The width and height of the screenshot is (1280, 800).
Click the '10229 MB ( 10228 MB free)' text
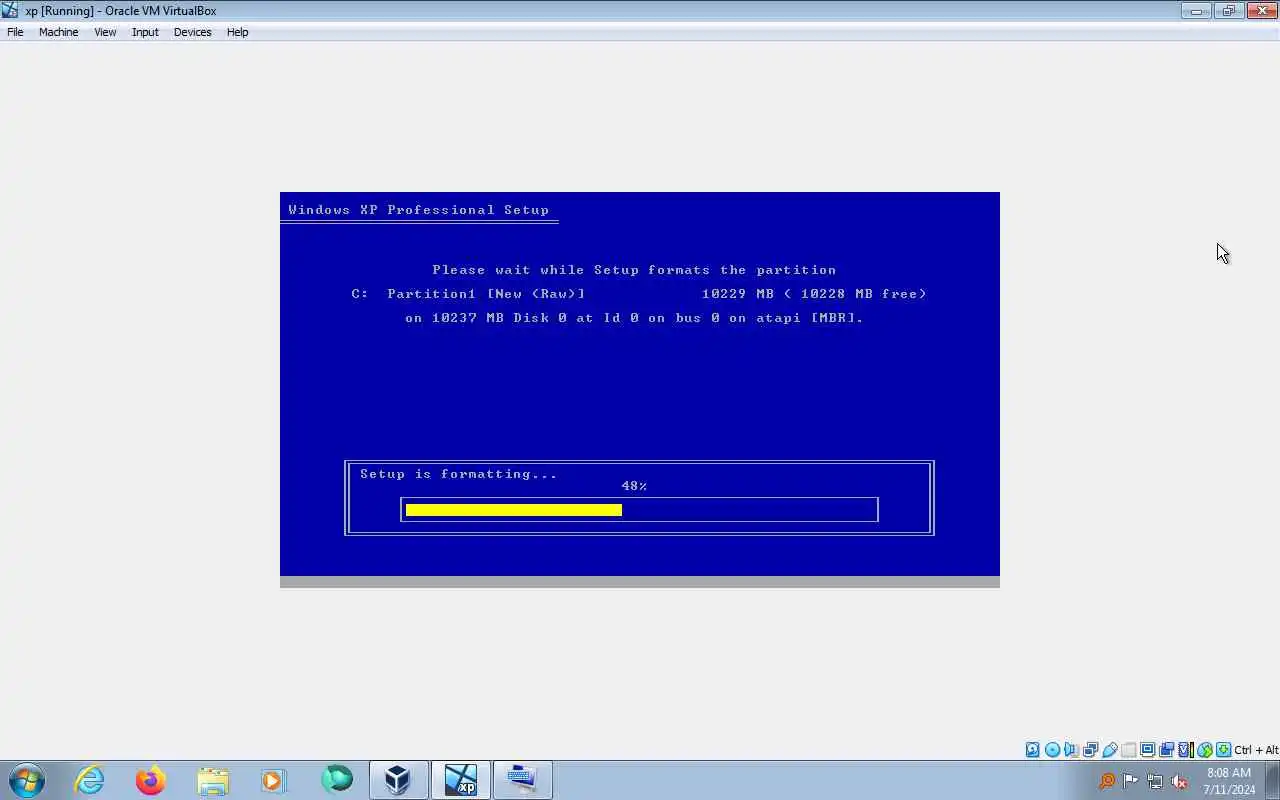[x=814, y=294]
